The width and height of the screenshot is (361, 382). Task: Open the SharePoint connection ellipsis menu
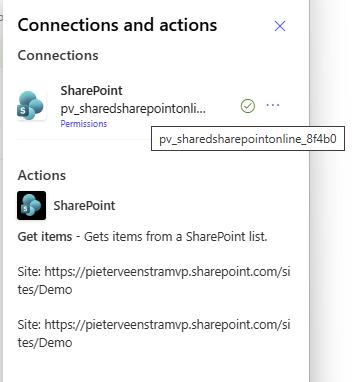273,105
